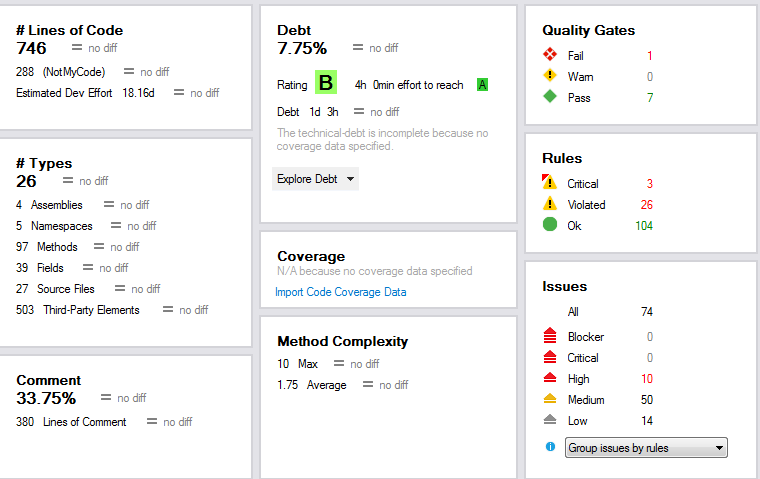Click the 5 Namespaces entry
Viewport: 760px width, 479px height.
click(x=54, y=226)
